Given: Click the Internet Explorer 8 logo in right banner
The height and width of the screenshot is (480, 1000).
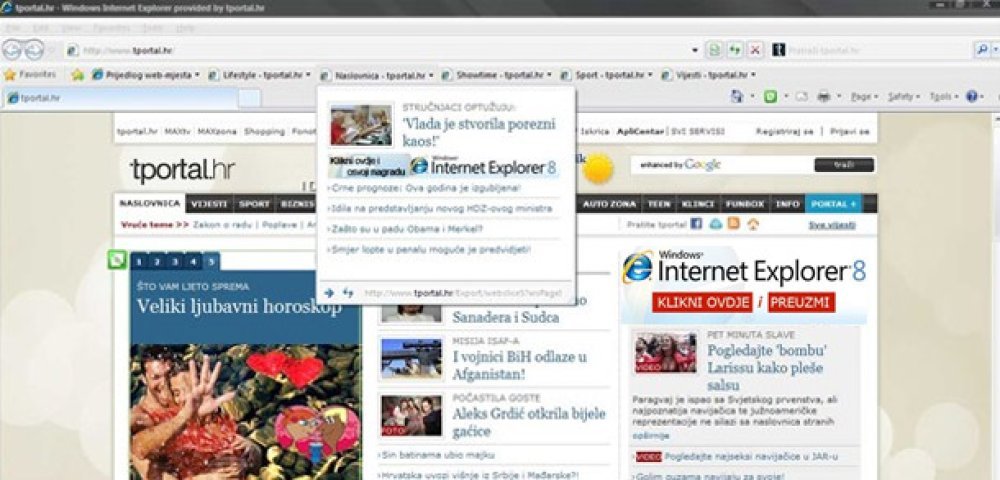Looking at the screenshot, I should 638,268.
